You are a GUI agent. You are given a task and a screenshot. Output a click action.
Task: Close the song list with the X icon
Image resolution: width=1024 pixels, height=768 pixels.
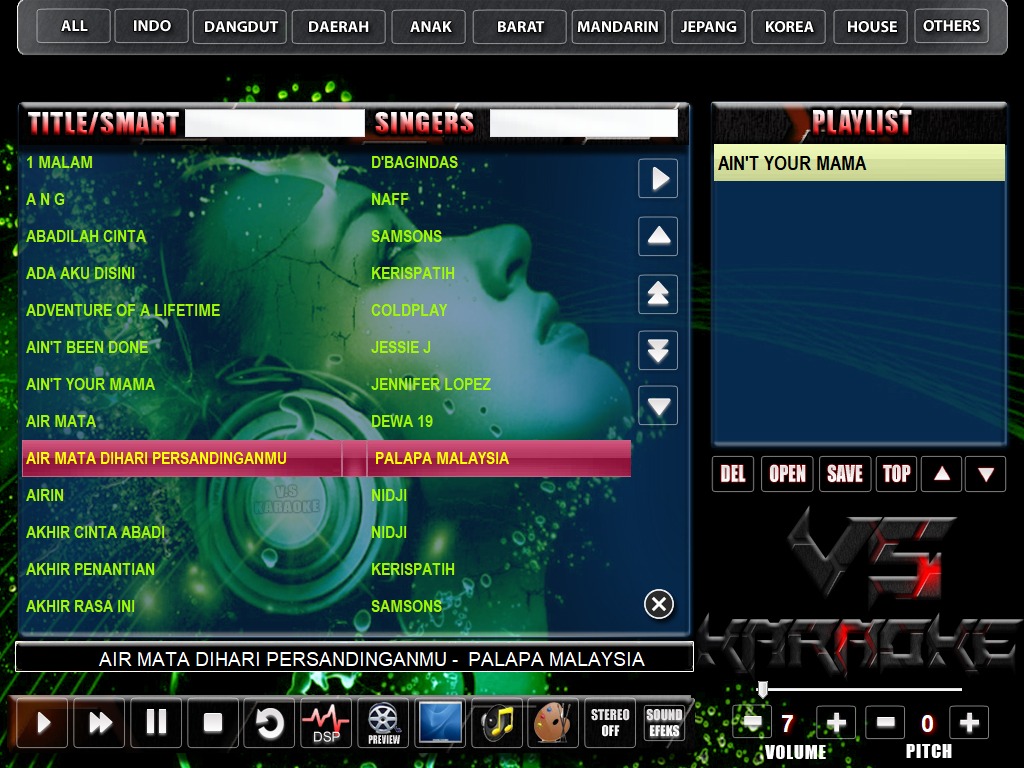[658, 604]
